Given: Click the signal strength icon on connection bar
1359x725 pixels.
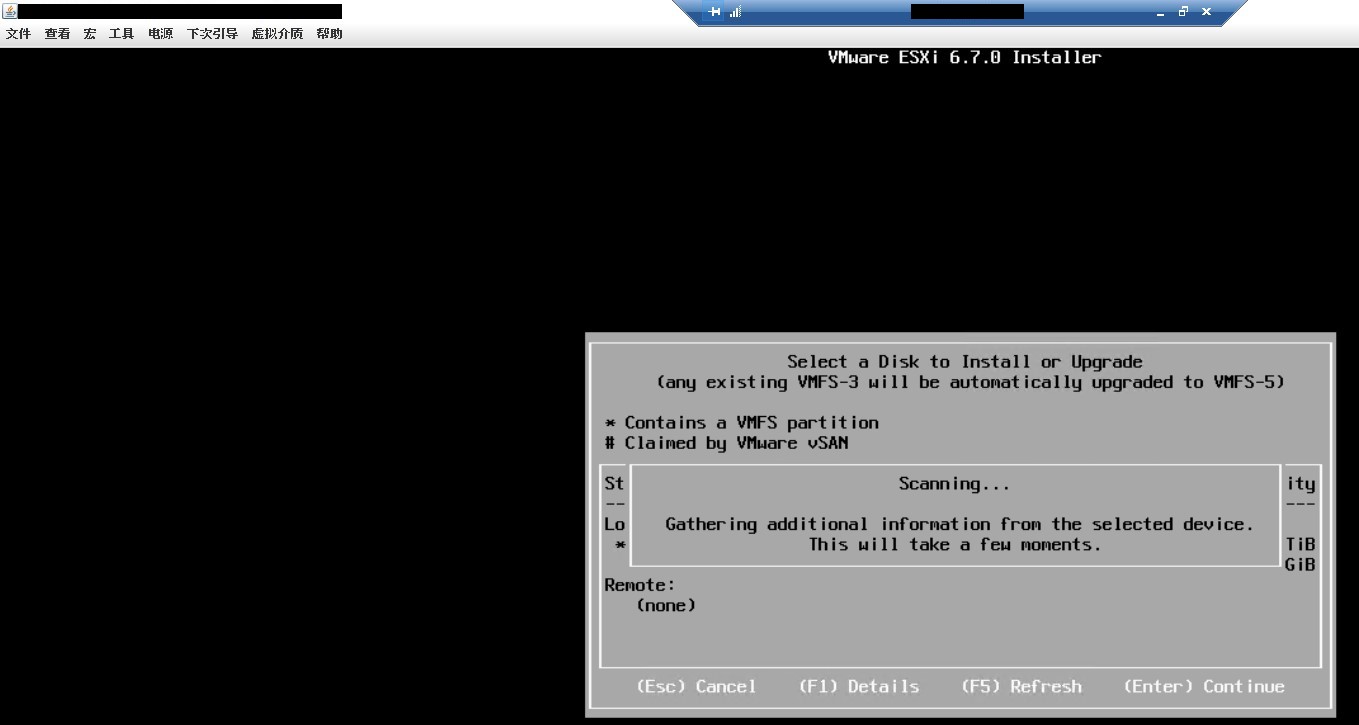Looking at the screenshot, I should pyautogui.click(x=736, y=12).
